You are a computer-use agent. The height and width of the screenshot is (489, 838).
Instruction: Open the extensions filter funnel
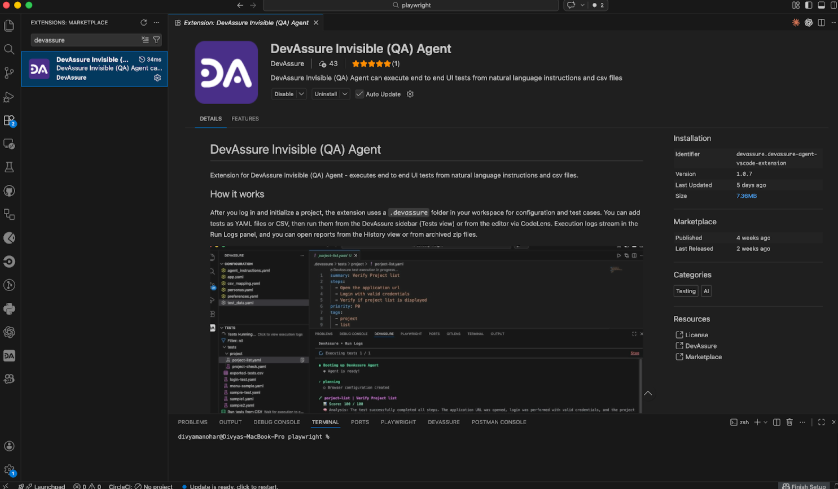(157, 40)
